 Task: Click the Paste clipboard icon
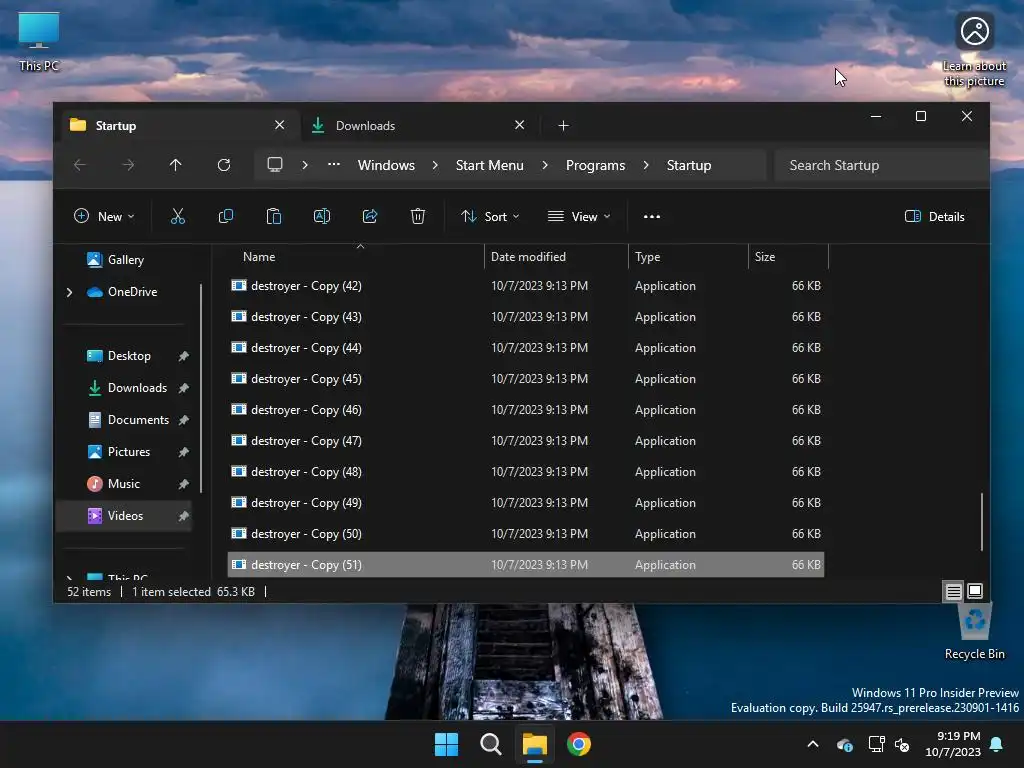[274, 216]
